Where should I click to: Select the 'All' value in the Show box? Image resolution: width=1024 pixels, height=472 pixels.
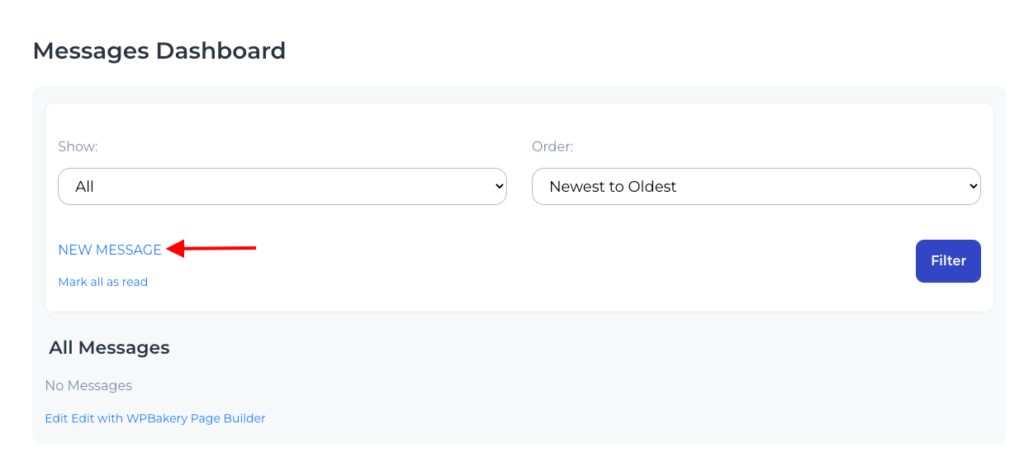[85, 186]
